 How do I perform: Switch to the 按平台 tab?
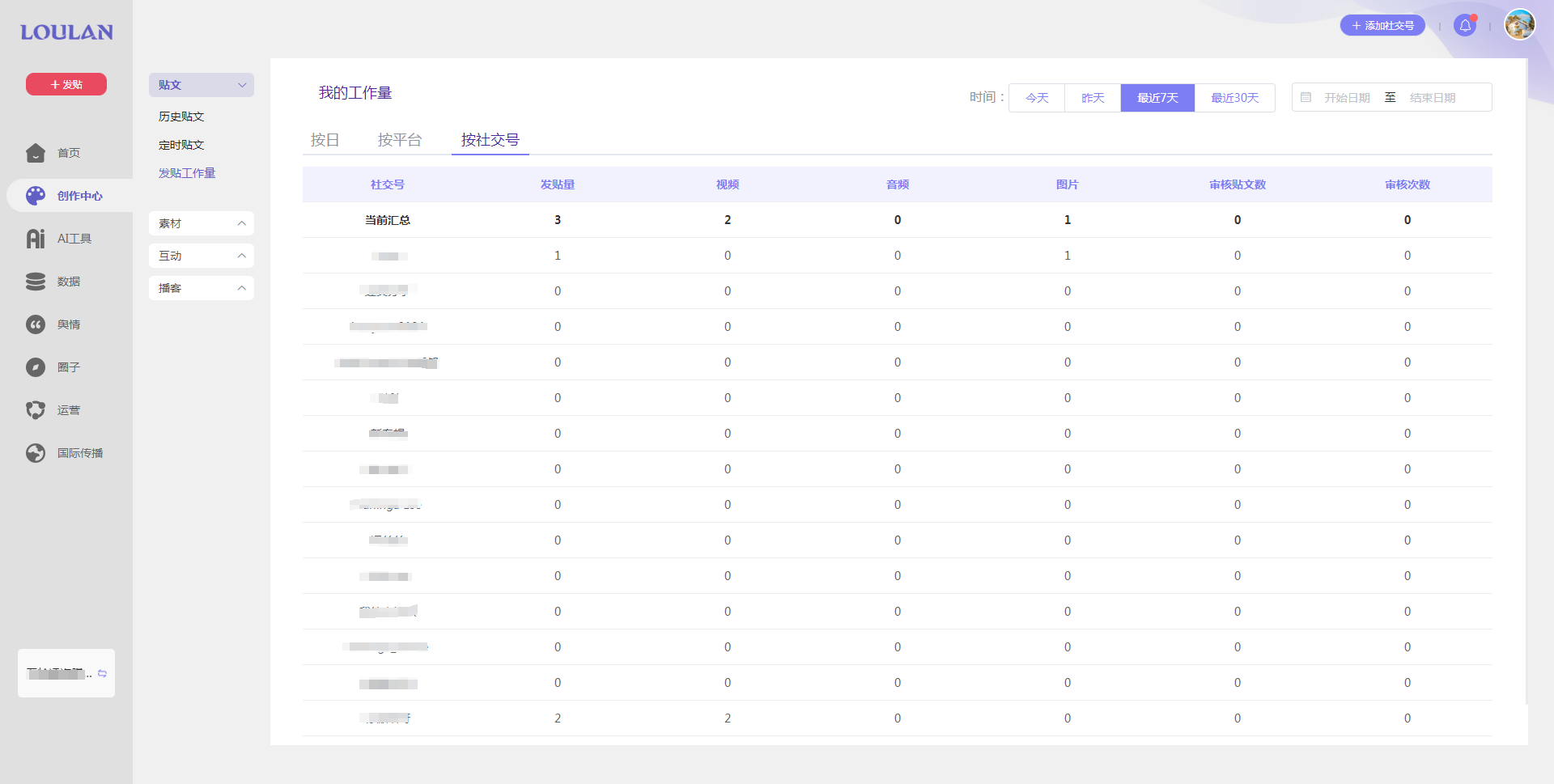point(400,140)
